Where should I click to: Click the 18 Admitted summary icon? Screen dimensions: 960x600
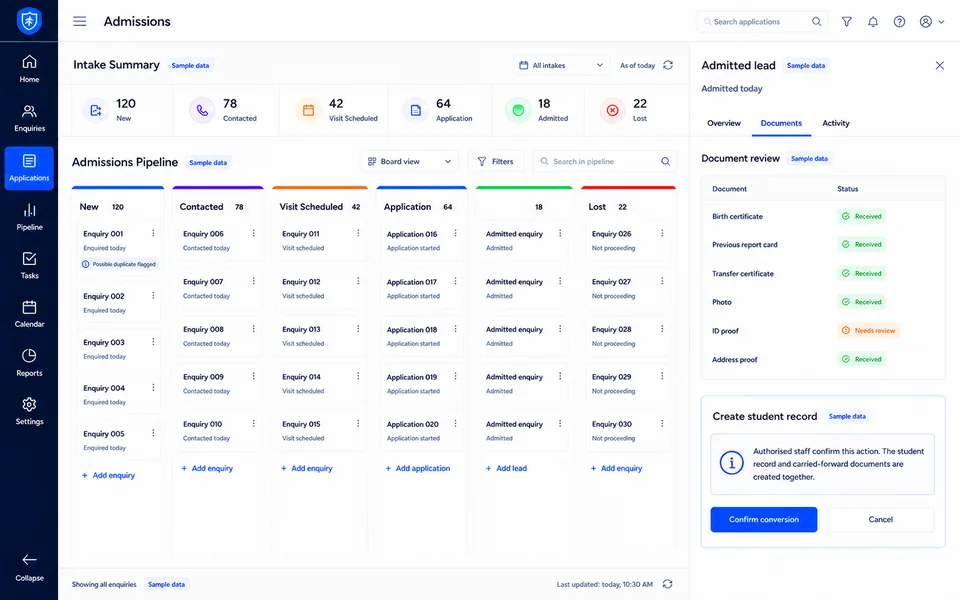(518, 110)
